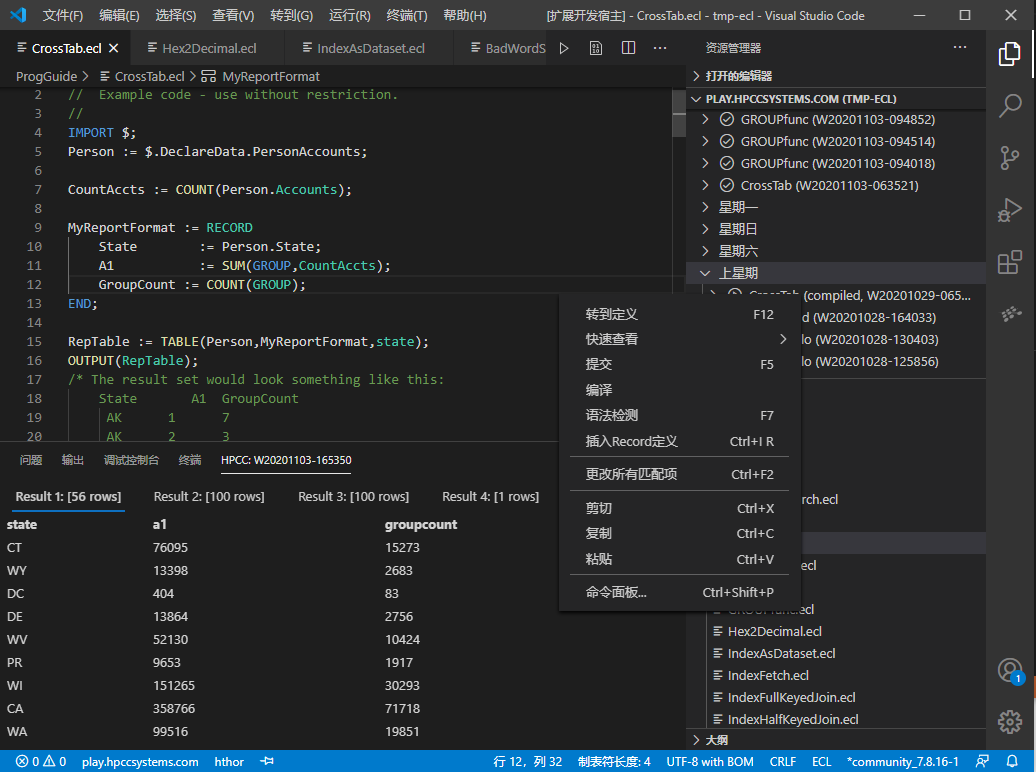Screen dimensions: 1036x772
Task: Open the 问题 panel tab
Action: tap(30, 460)
